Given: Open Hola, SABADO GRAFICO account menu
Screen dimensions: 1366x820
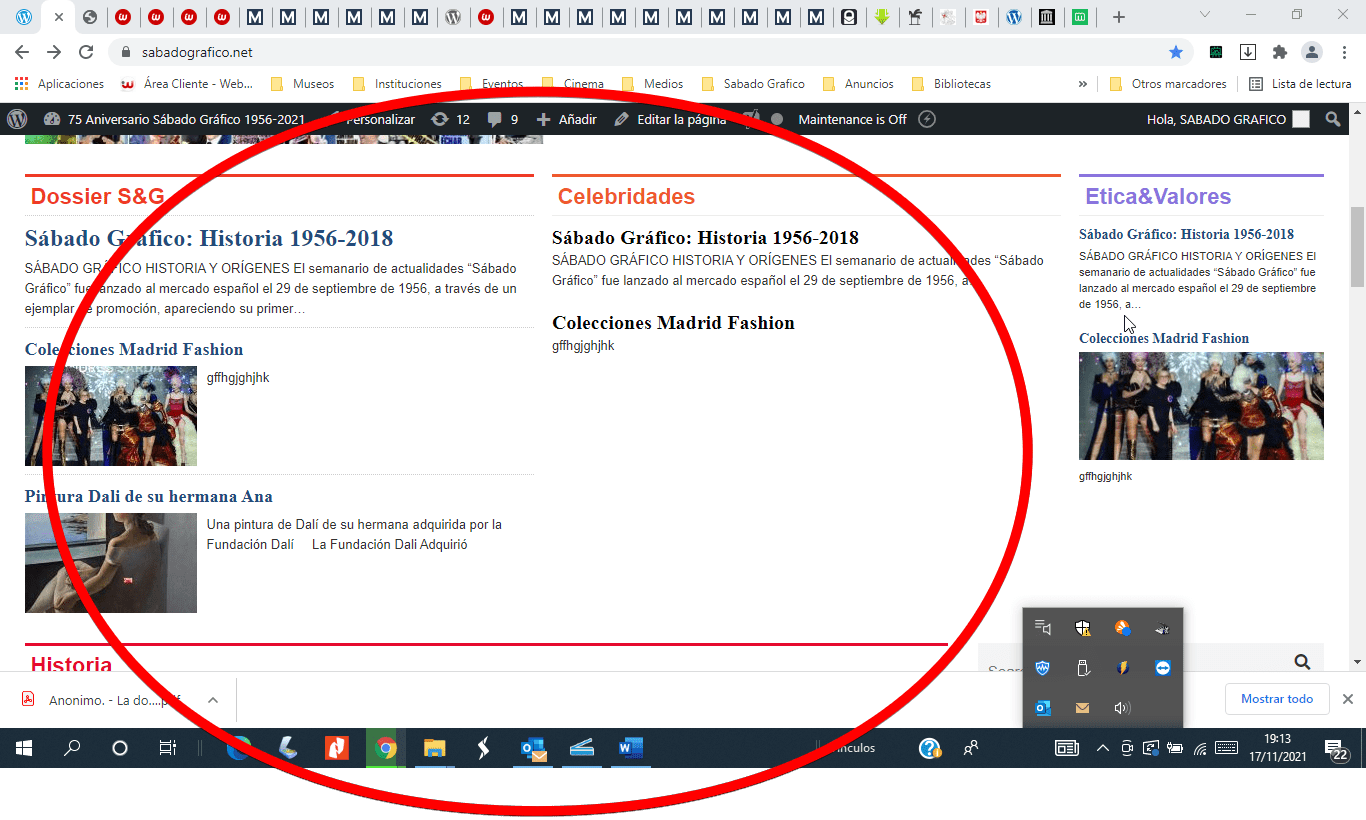Looking at the screenshot, I should coord(1228,119).
